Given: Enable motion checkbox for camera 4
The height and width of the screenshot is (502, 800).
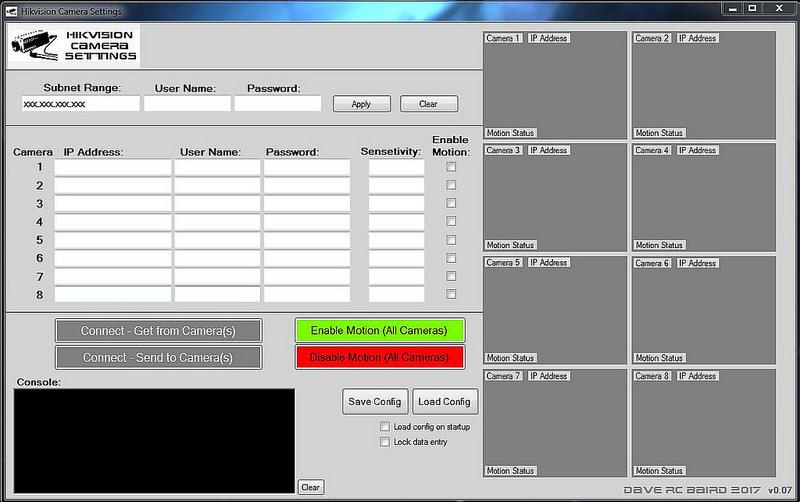Looking at the screenshot, I should pyautogui.click(x=451, y=221).
